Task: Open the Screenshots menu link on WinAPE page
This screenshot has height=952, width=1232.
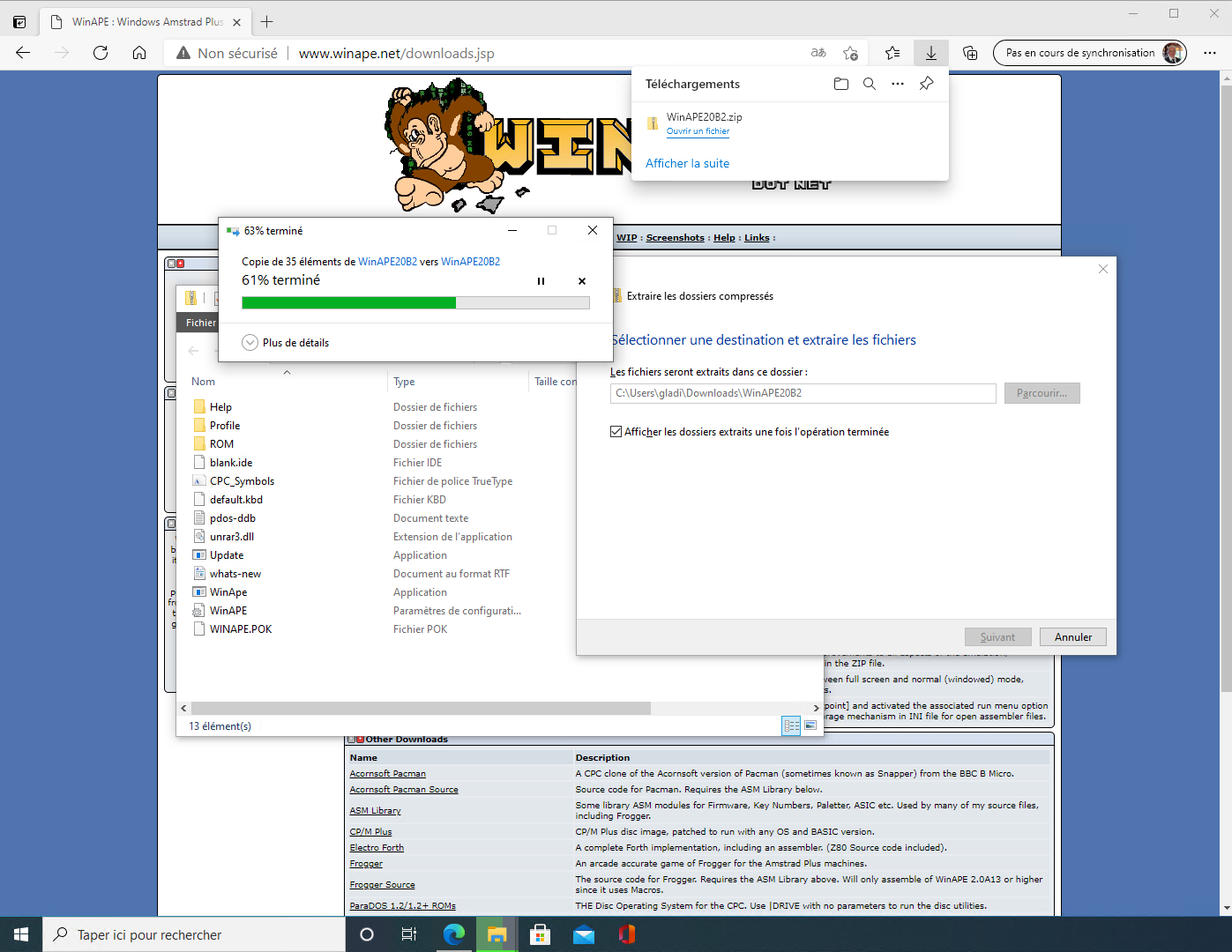Action: click(x=675, y=238)
